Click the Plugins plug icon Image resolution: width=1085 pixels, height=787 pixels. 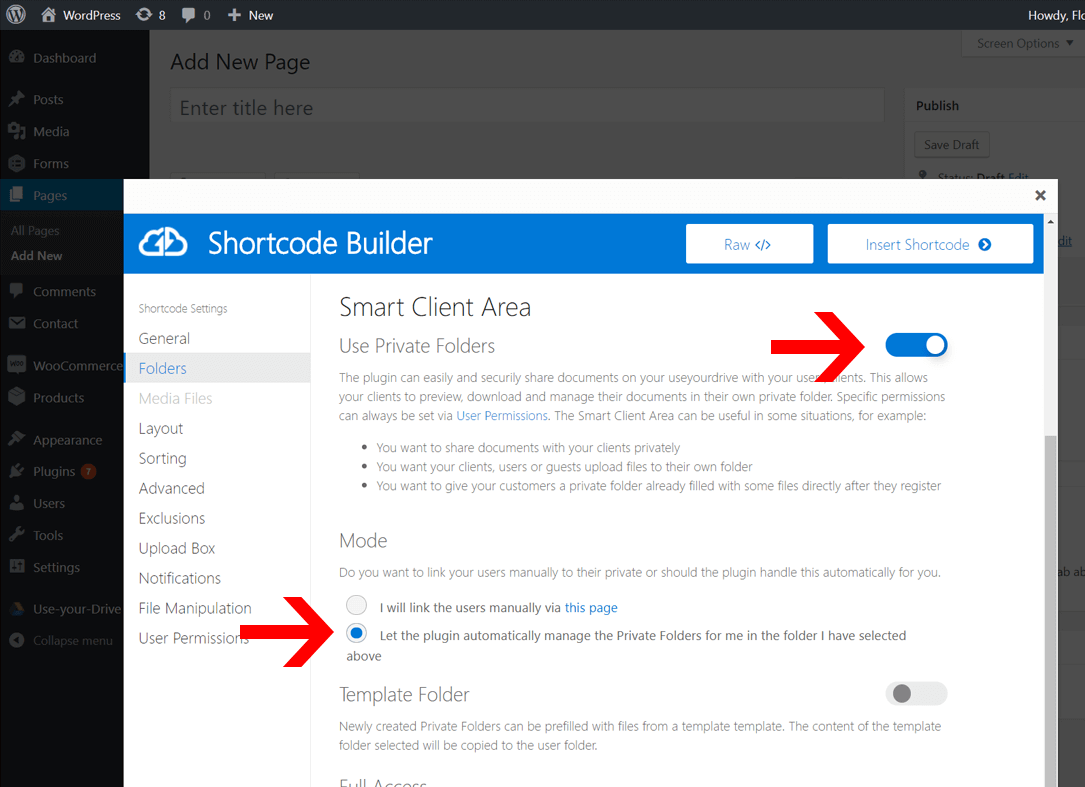click(17, 471)
